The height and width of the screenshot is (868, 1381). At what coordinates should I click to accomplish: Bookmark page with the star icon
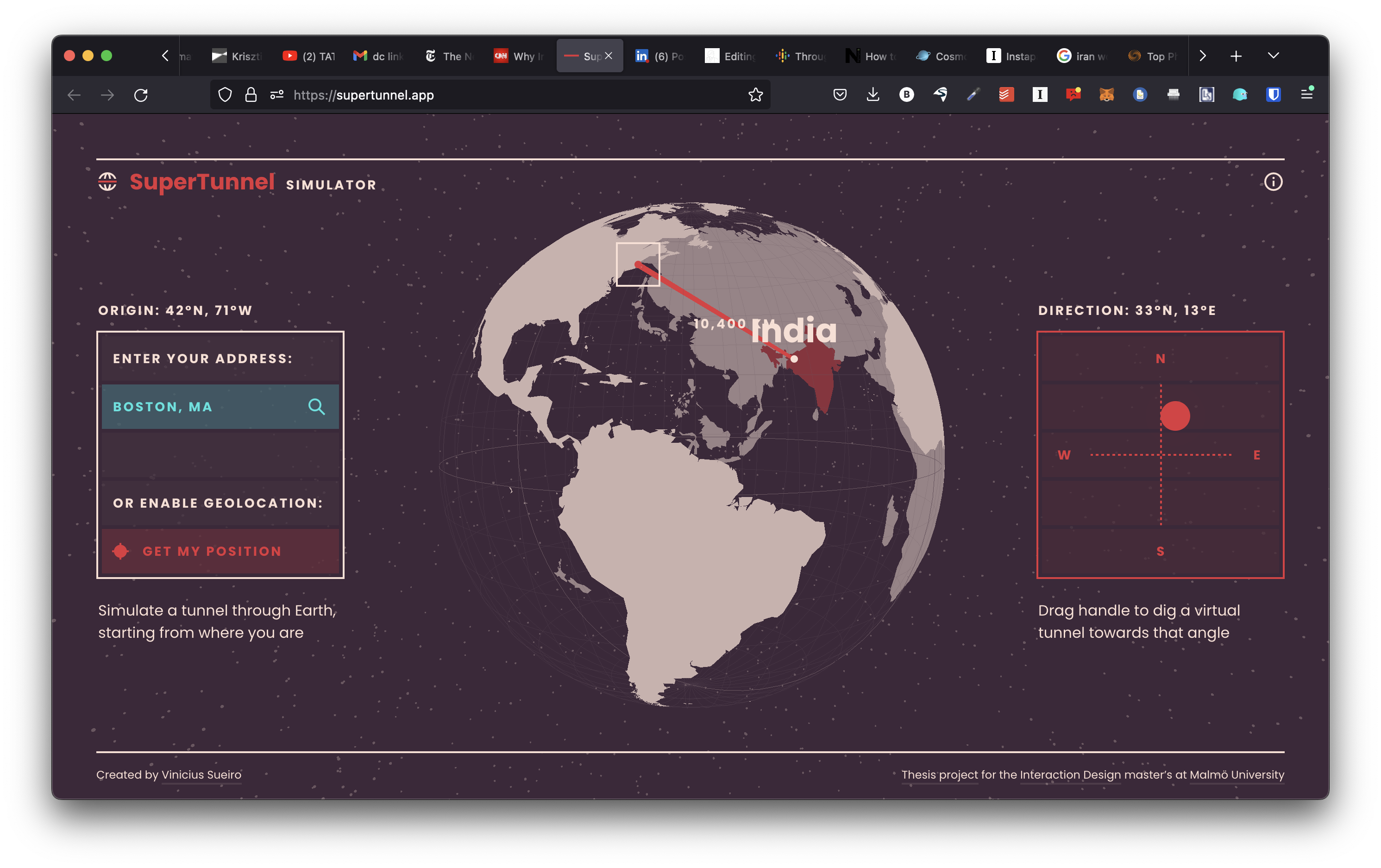click(x=755, y=94)
